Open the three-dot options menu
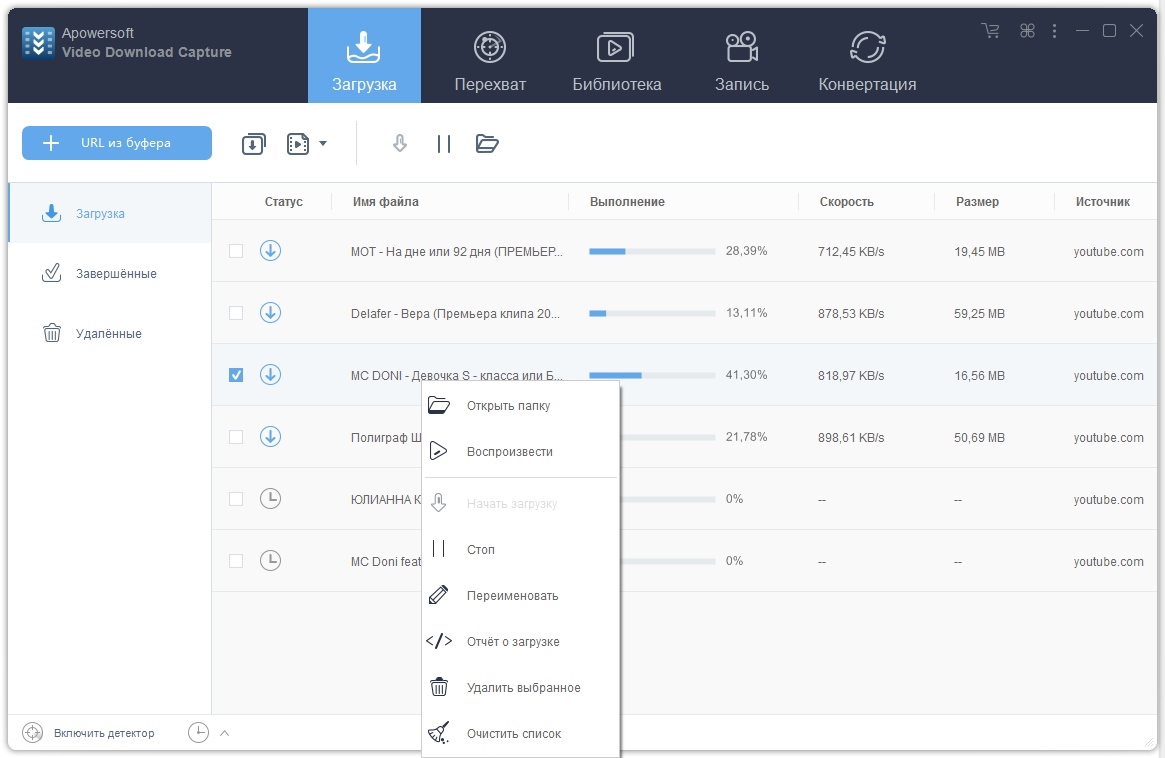The height and width of the screenshot is (758, 1165). coord(1054,31)
